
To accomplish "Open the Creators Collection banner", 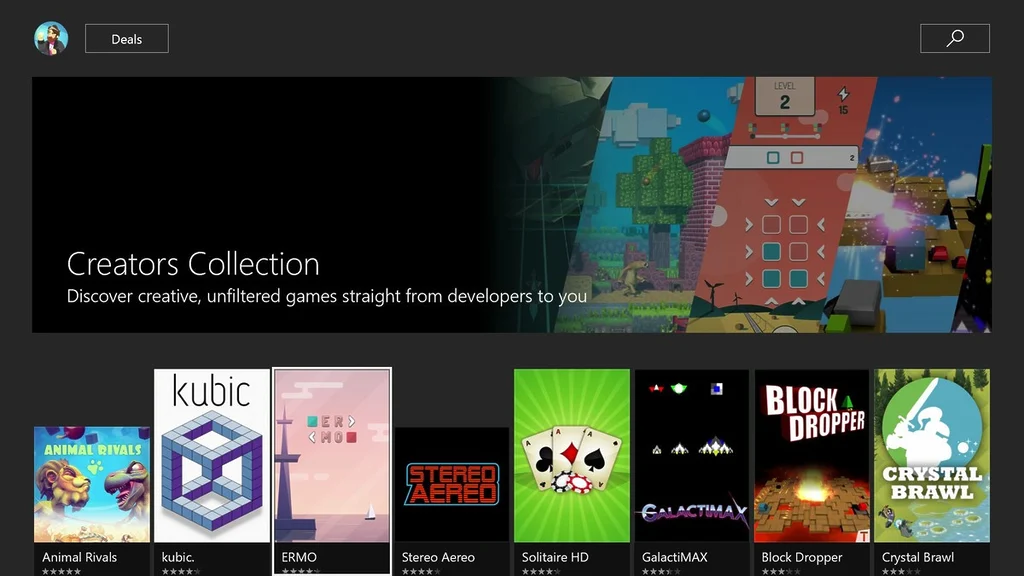I will (x=512, y=204).
